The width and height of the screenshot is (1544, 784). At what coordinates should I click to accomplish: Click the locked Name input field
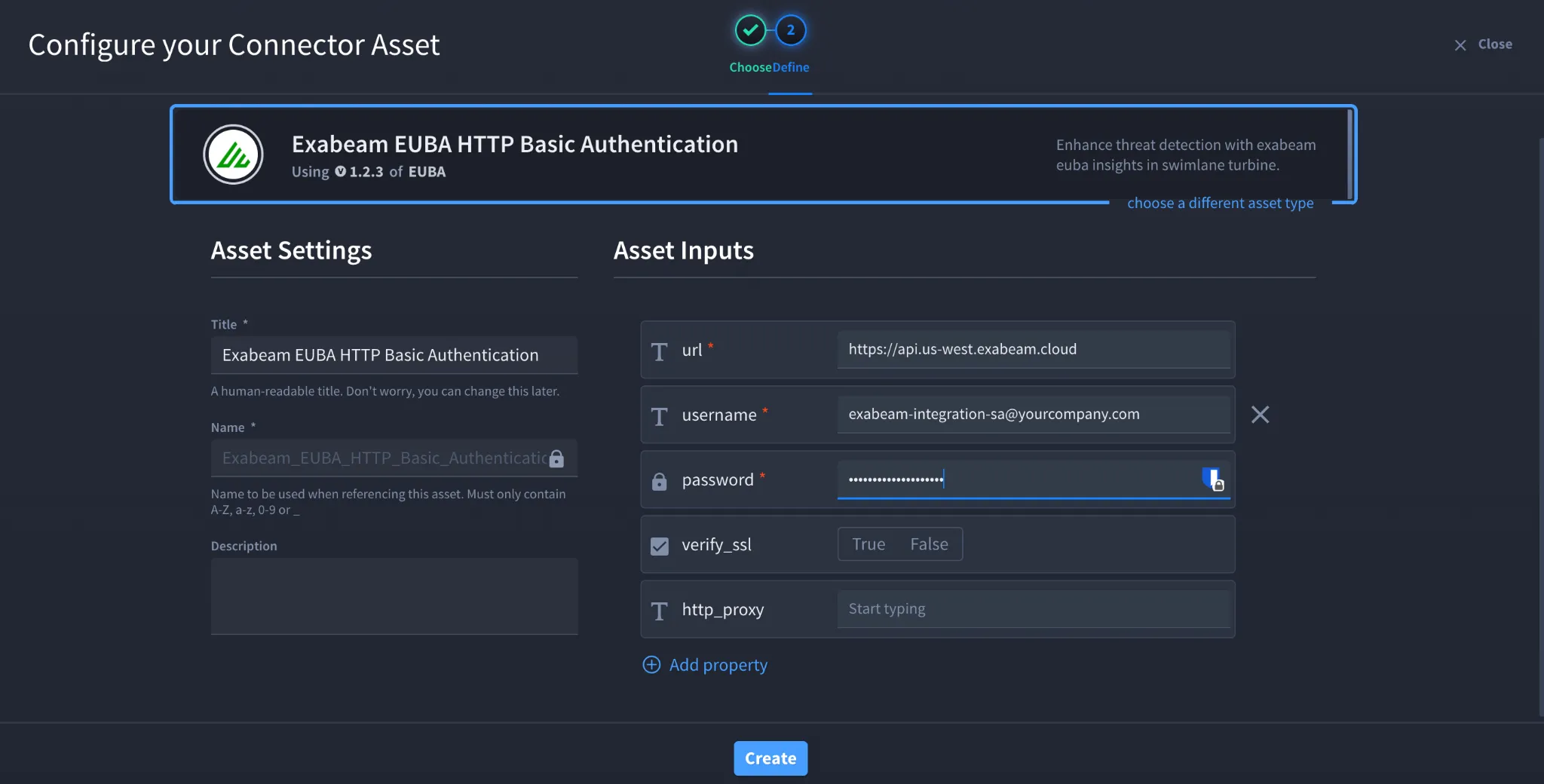[394, 458]
